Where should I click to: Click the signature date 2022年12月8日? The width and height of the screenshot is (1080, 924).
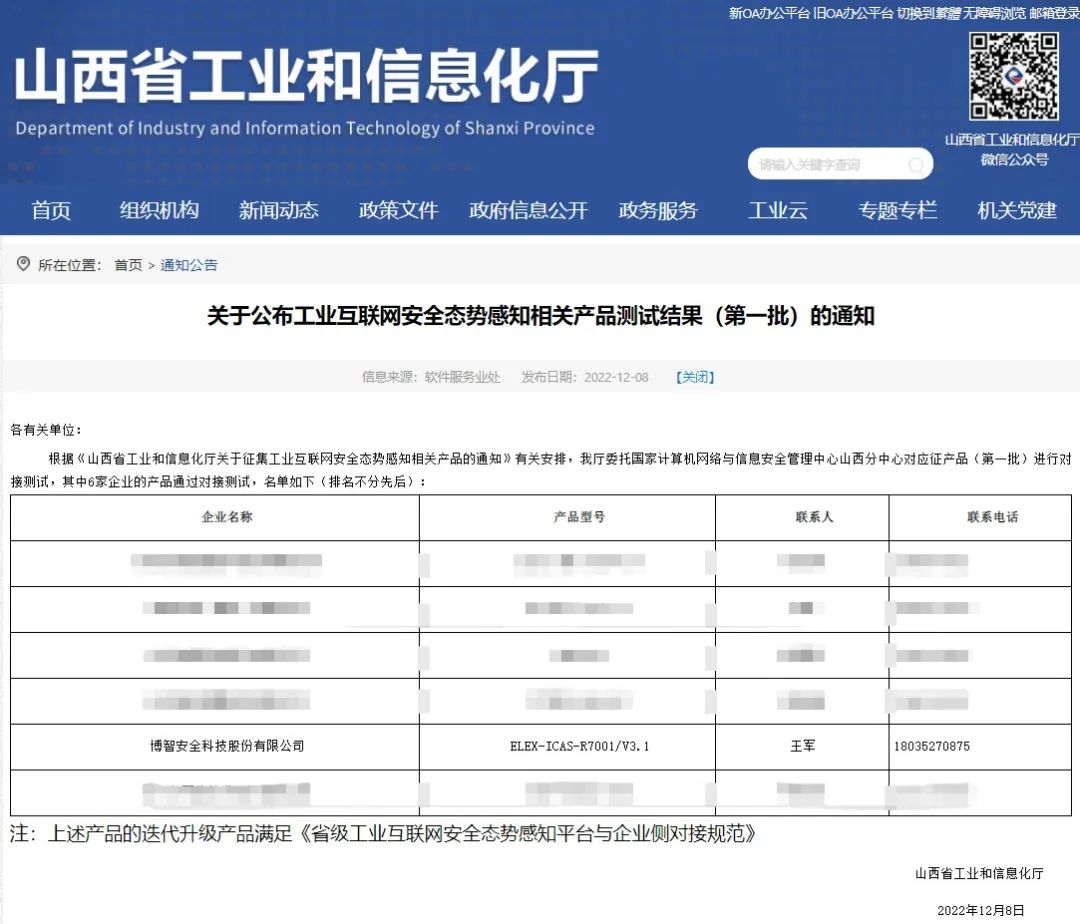tap(981, 910)
